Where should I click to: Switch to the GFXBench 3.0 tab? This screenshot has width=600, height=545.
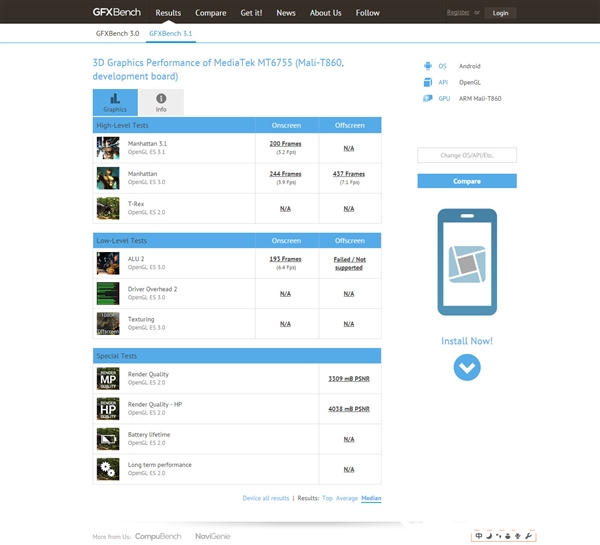(117, 34)
